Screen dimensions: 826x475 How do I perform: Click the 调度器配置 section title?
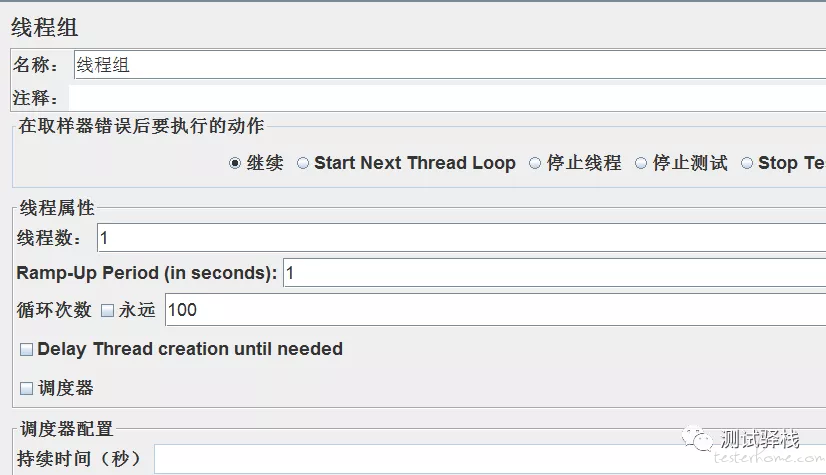tap(67, 429)
